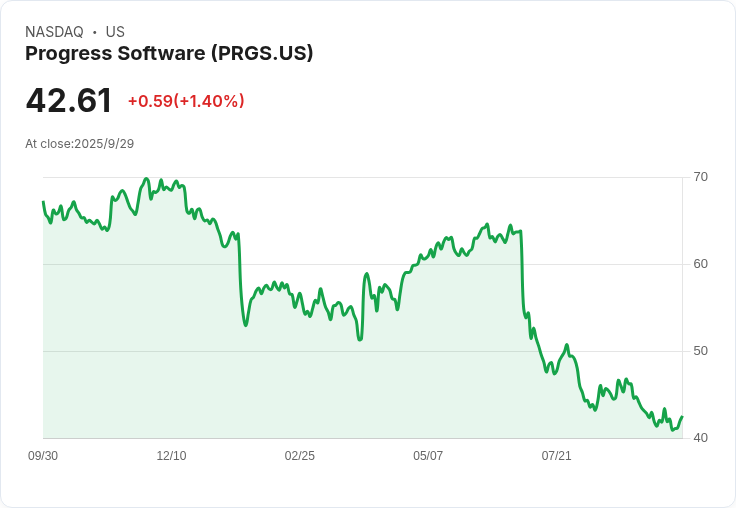Click the 05/07 x-axis date label
The image size is (736, 508).
428,455
